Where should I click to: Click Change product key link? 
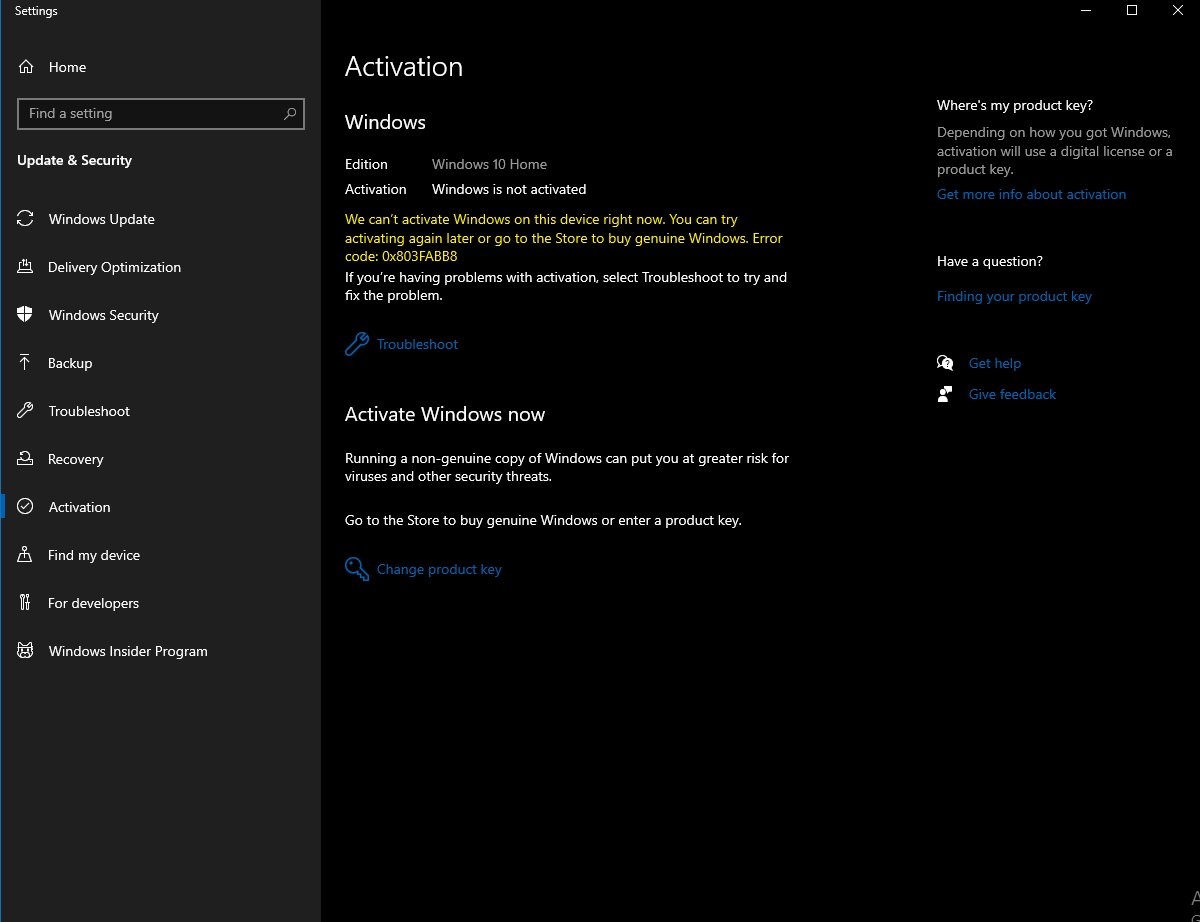click(439, 569)
